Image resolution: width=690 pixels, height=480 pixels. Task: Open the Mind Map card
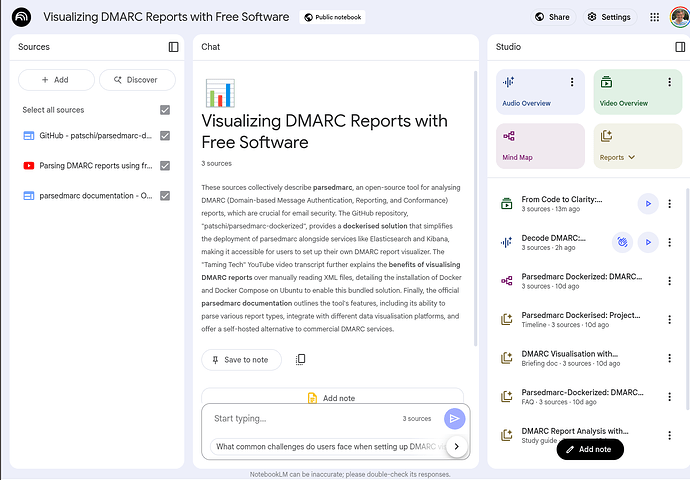[x=540, y=146]
